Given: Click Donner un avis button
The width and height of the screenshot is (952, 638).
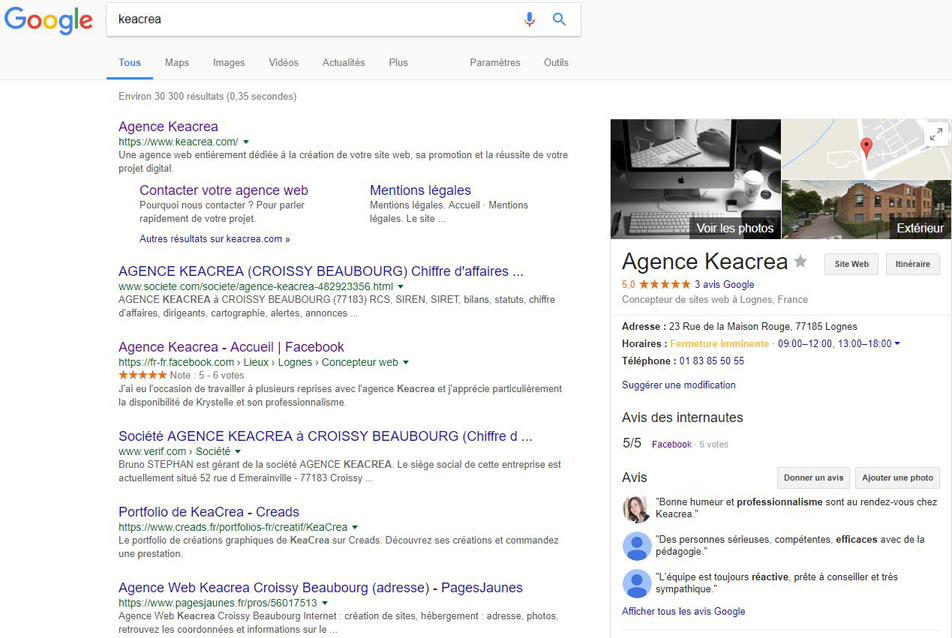Looking at the screenshot, I should (814, 478).
